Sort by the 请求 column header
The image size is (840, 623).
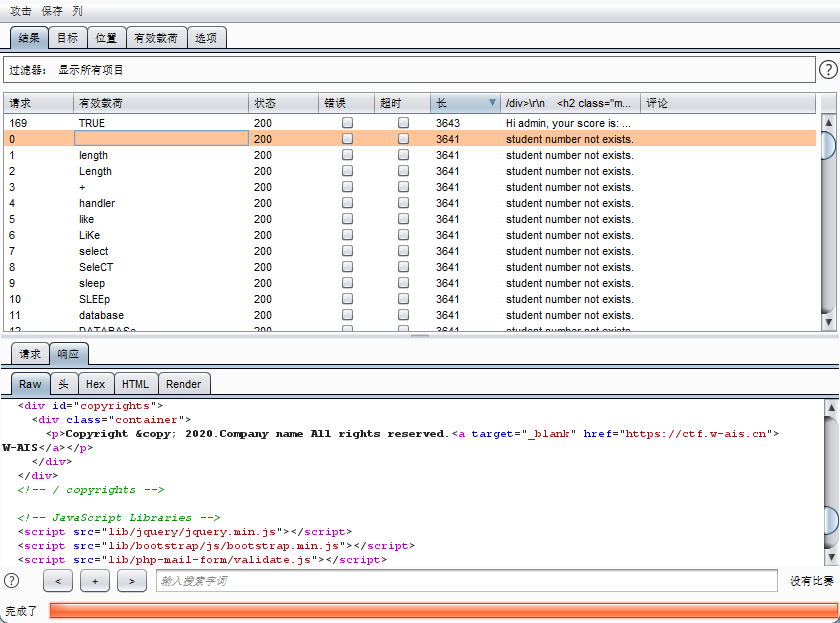click(39, 103)
